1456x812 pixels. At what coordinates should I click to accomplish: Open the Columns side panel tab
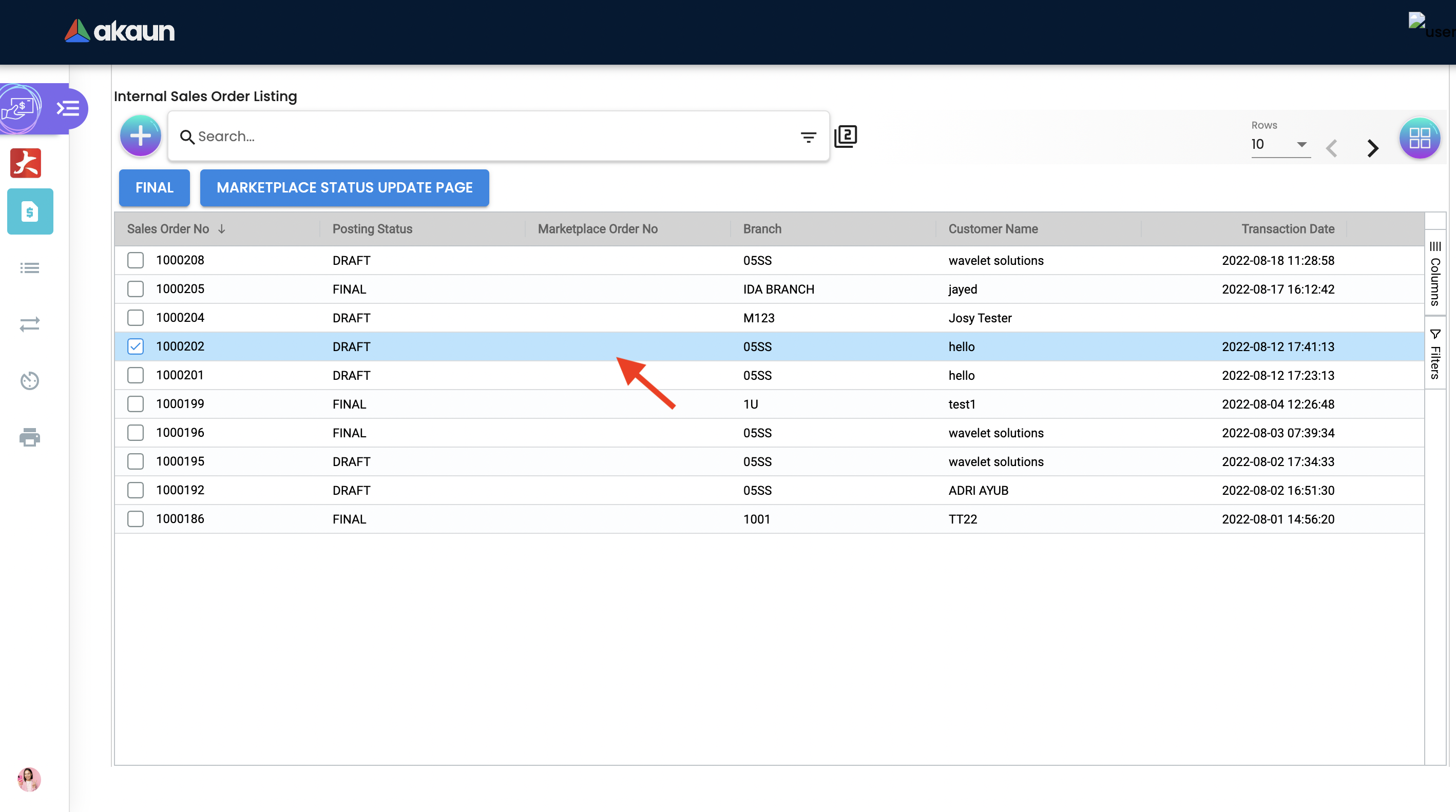click(x=1435, y=274)
